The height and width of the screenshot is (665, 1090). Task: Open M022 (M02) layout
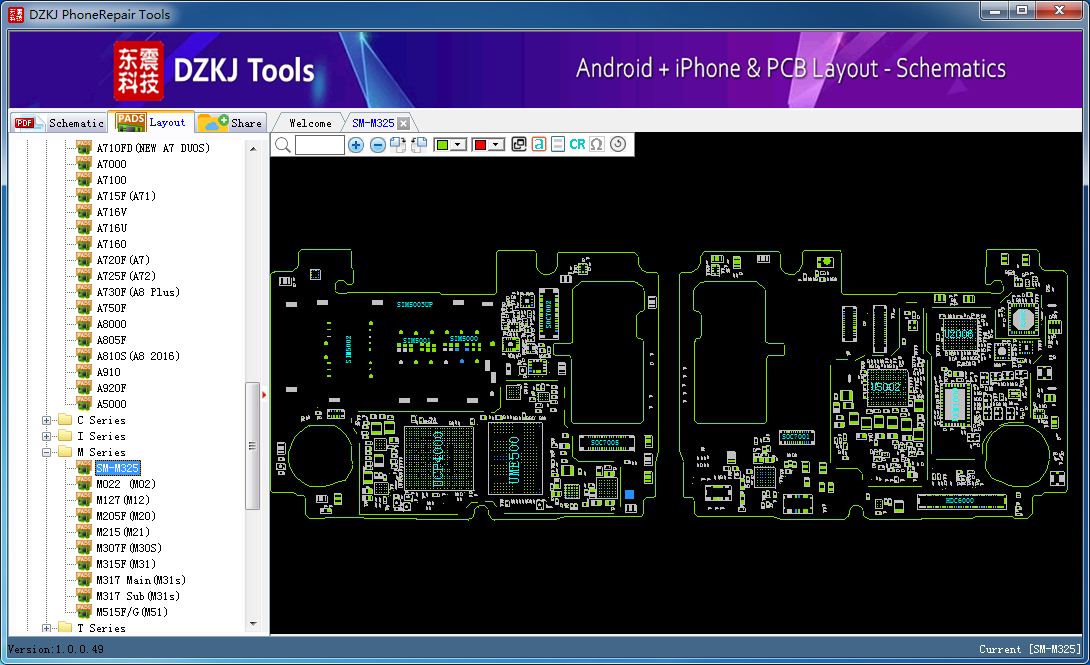[x=125, y=484]
